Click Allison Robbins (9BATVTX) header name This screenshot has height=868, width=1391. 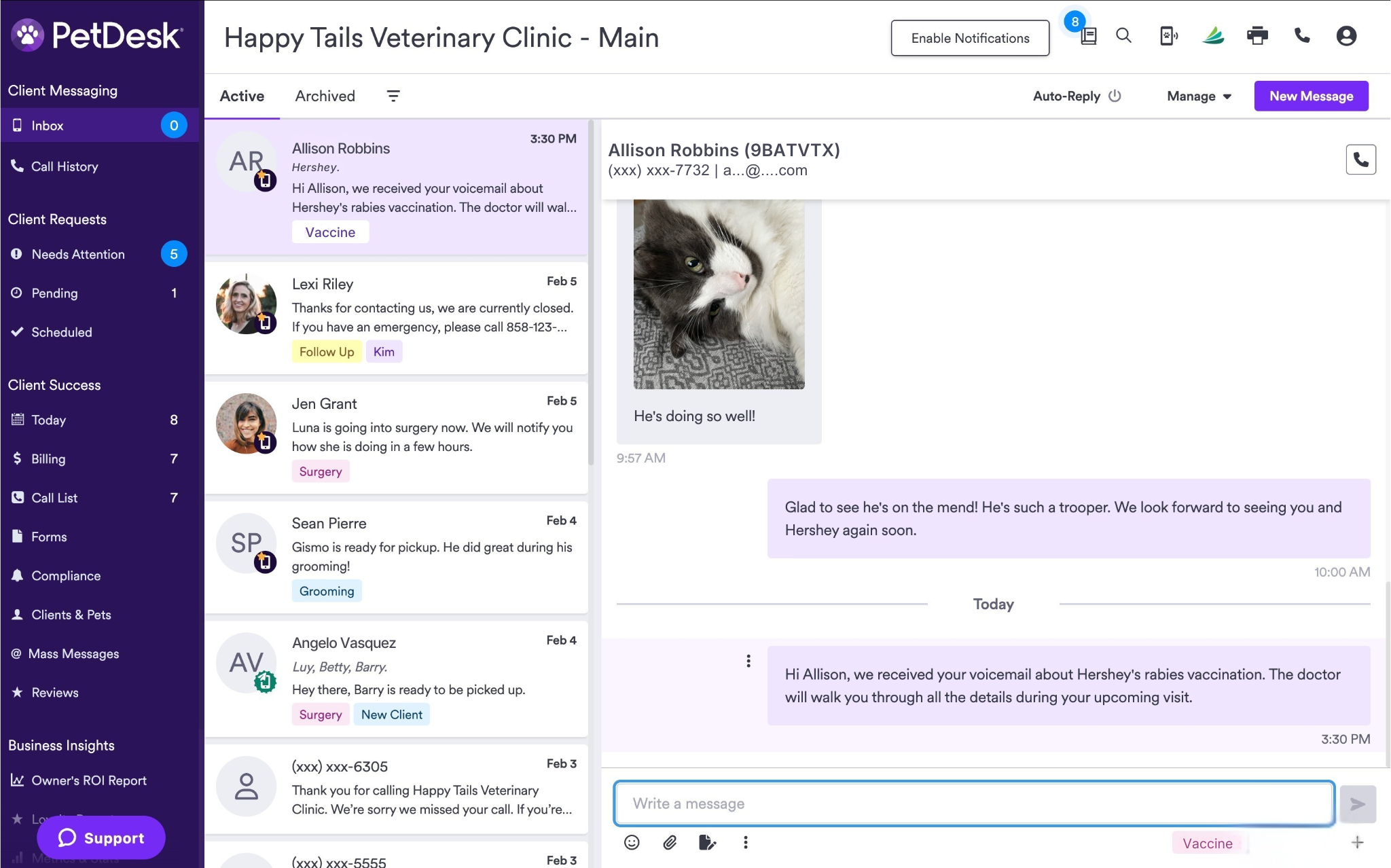click(x=724, y=150)
